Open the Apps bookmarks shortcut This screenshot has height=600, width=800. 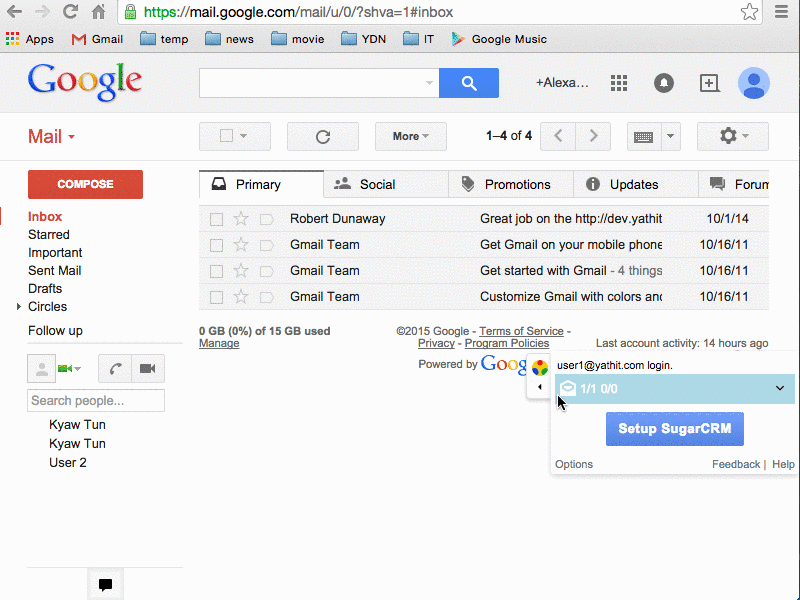point(30,39)
